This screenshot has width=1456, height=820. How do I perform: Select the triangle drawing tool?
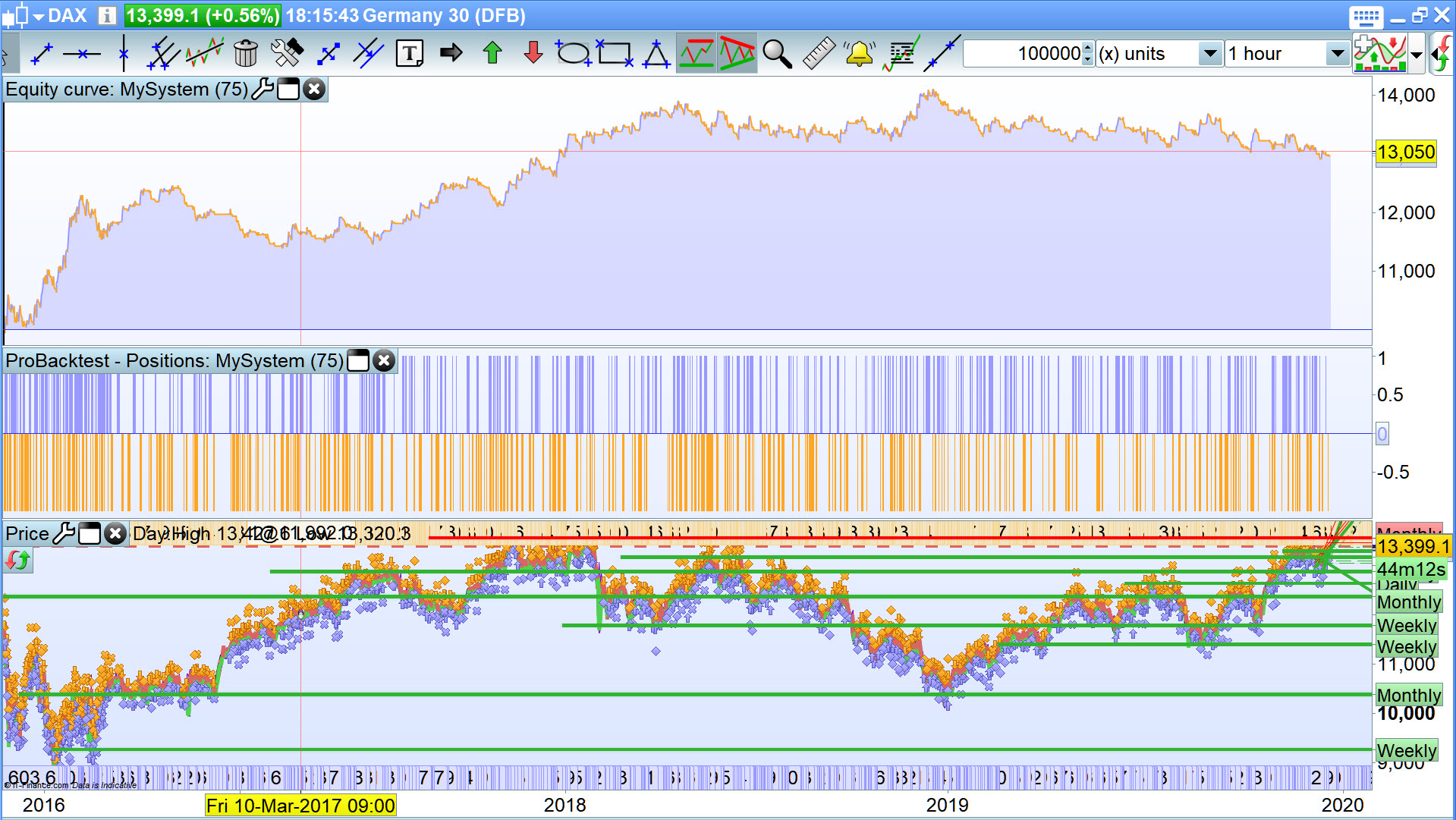pyautogui.click(x=656, y=54)
